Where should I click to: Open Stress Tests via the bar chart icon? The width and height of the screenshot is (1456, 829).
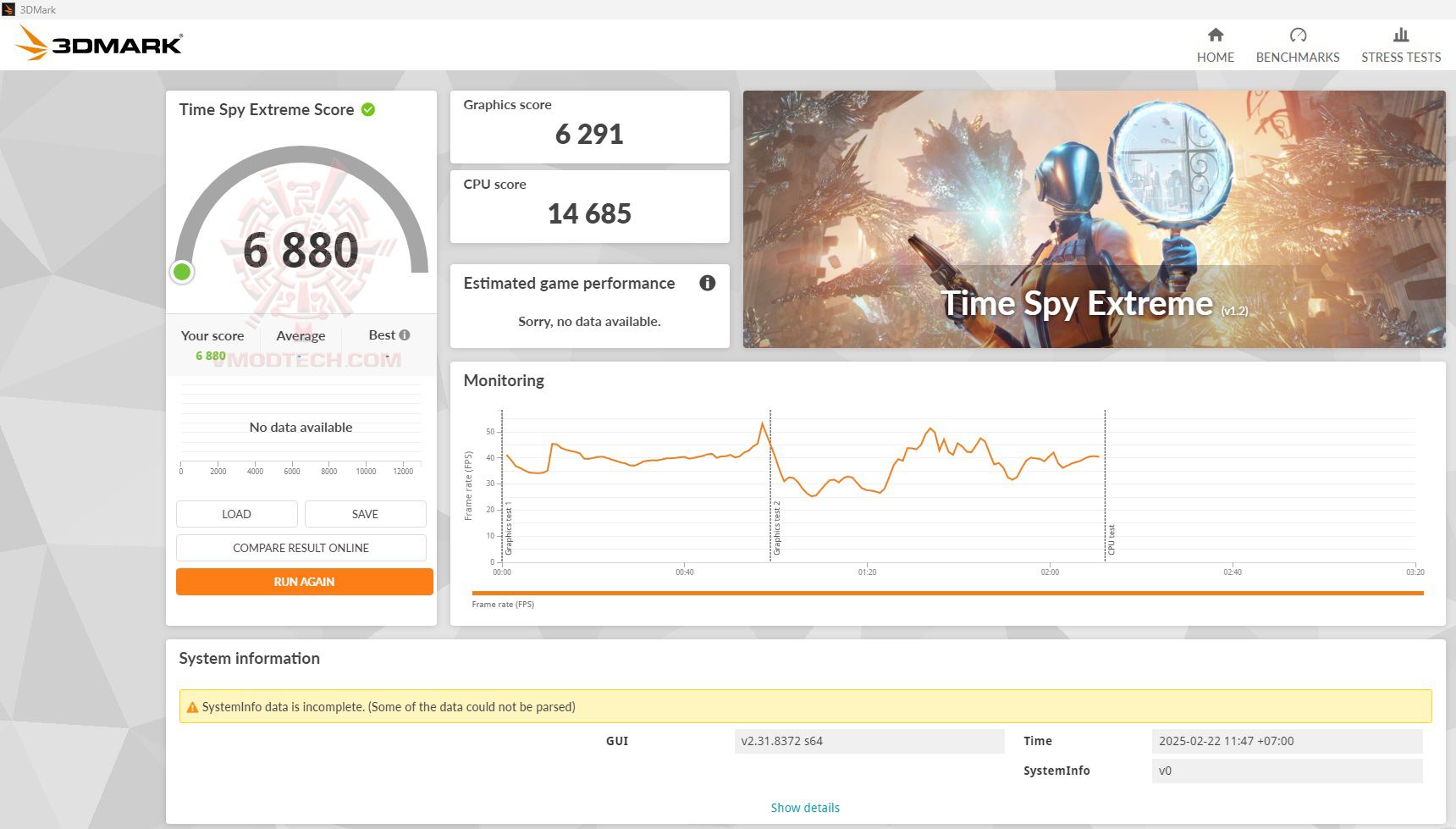(1400, 36)
